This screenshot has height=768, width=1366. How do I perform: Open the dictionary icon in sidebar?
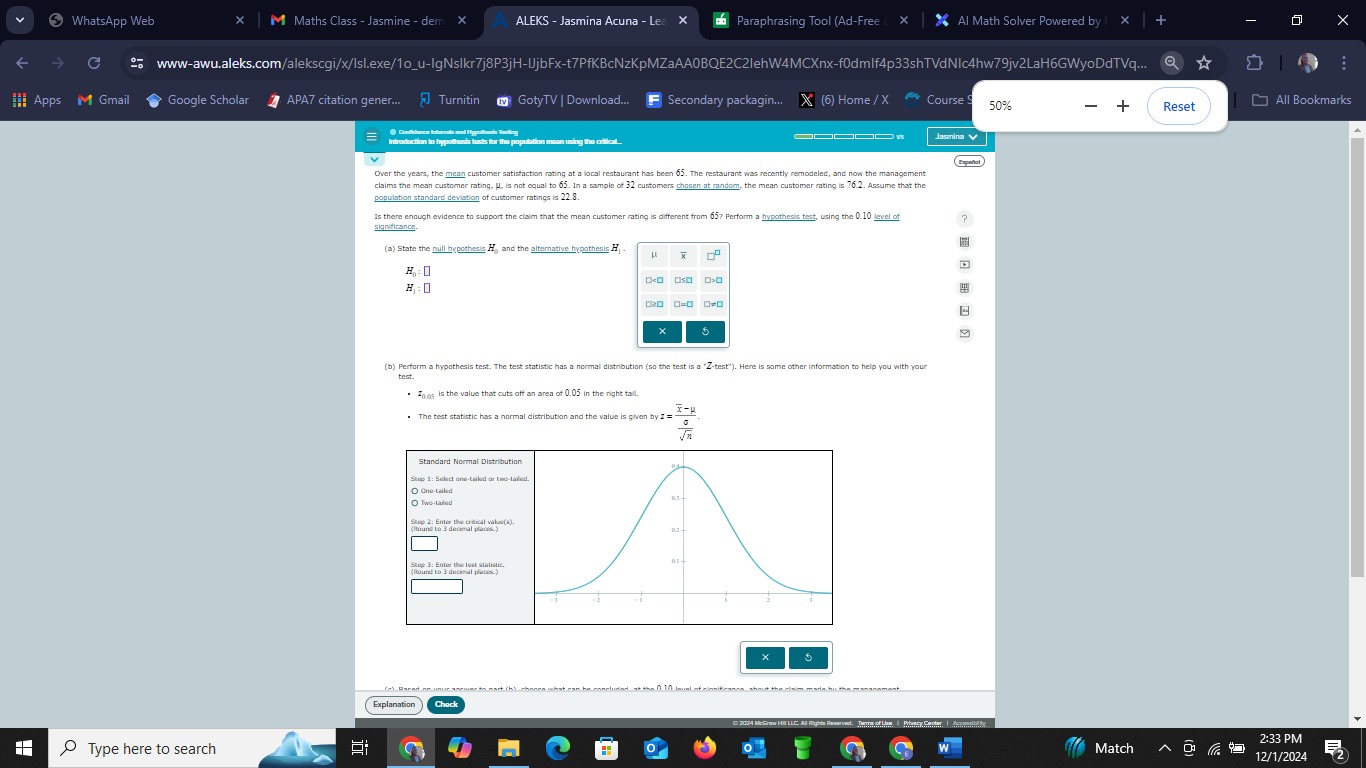click(x=964, y=311)
